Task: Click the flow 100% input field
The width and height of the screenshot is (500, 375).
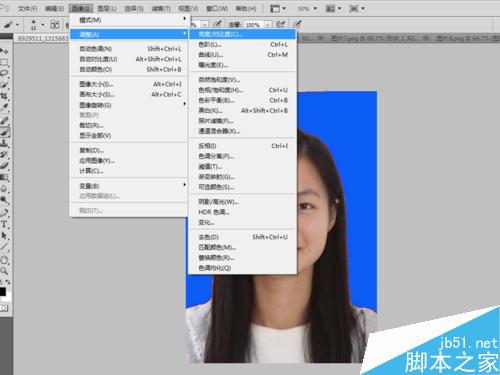Action: coord(254,25)
